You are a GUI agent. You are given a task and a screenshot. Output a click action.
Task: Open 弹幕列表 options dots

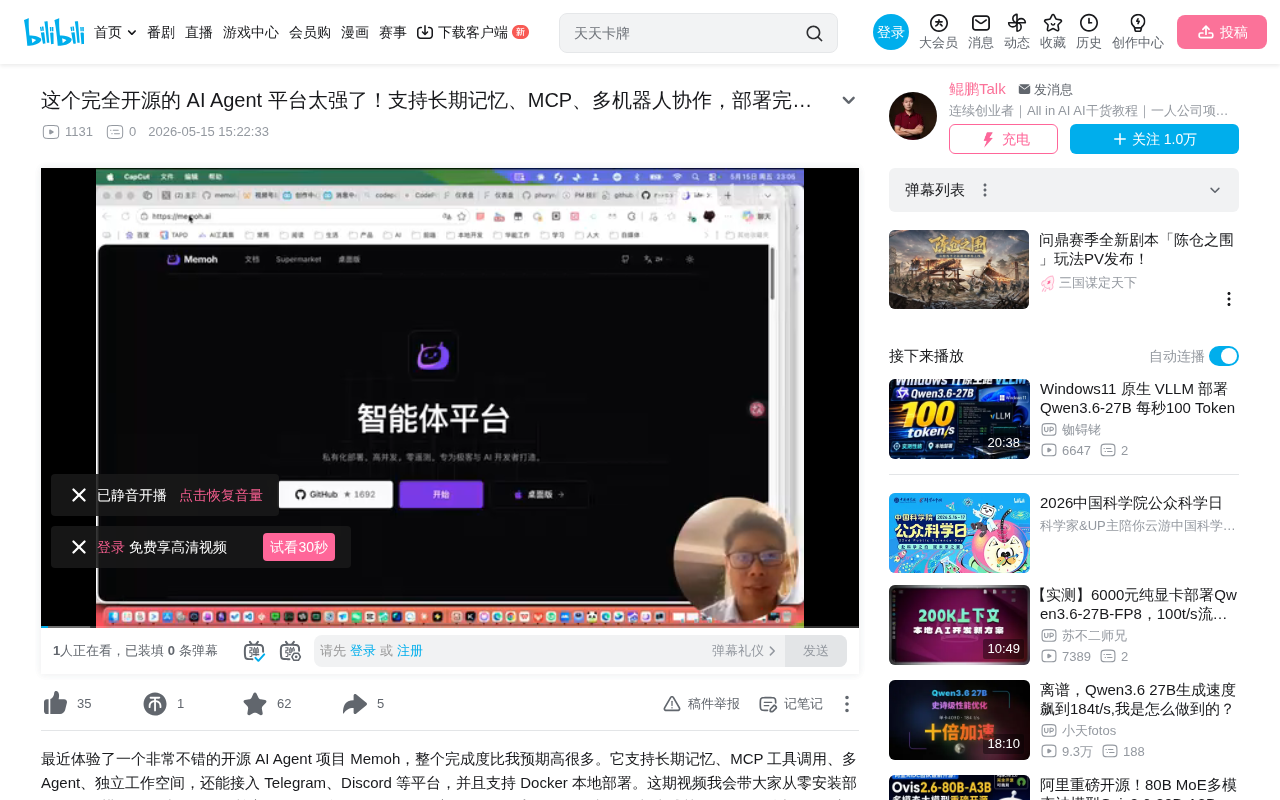point(985,190)
